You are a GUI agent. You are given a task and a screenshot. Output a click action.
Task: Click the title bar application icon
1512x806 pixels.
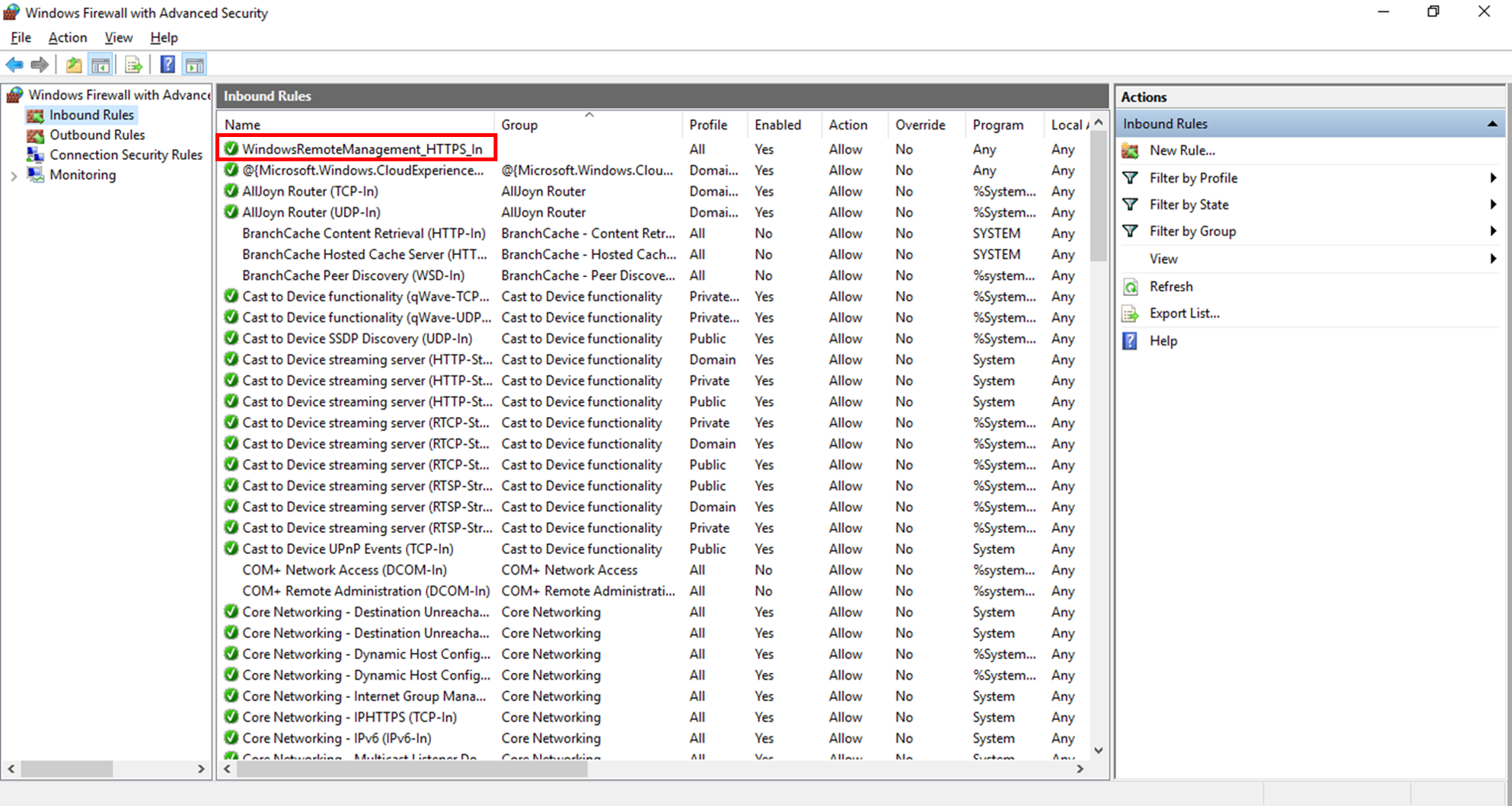[11, 12]
